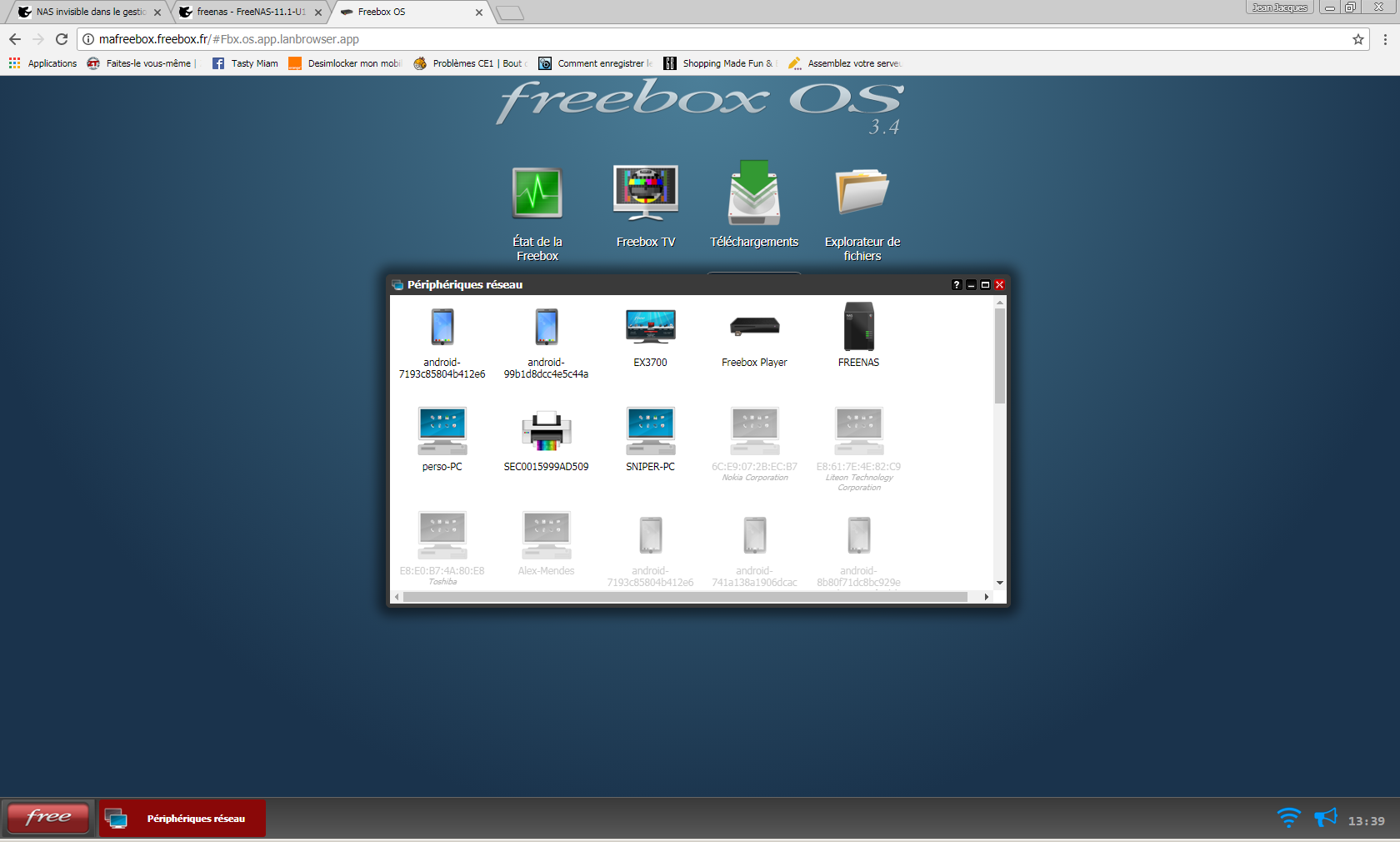This screenshot has height=842, width=1400.
Task: Select offline device android-741a138a1906dcac
Action: click(755, 534)
